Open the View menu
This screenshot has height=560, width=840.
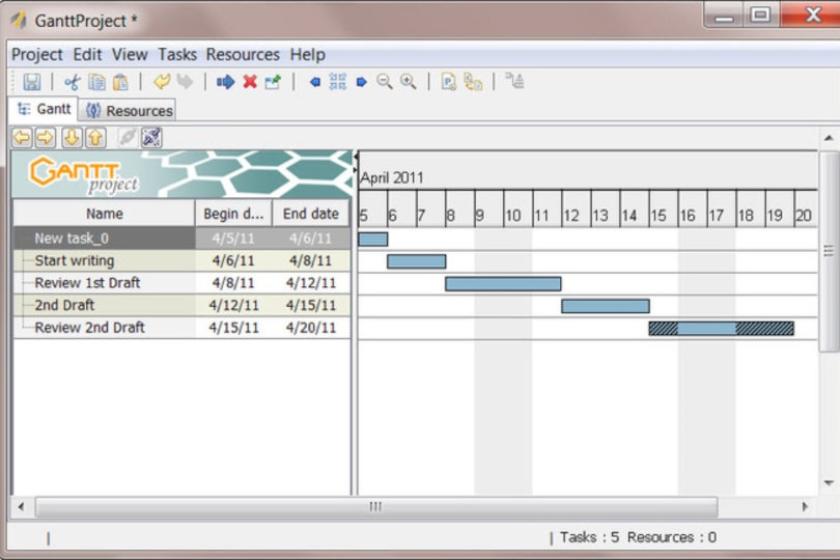point(130,55)
